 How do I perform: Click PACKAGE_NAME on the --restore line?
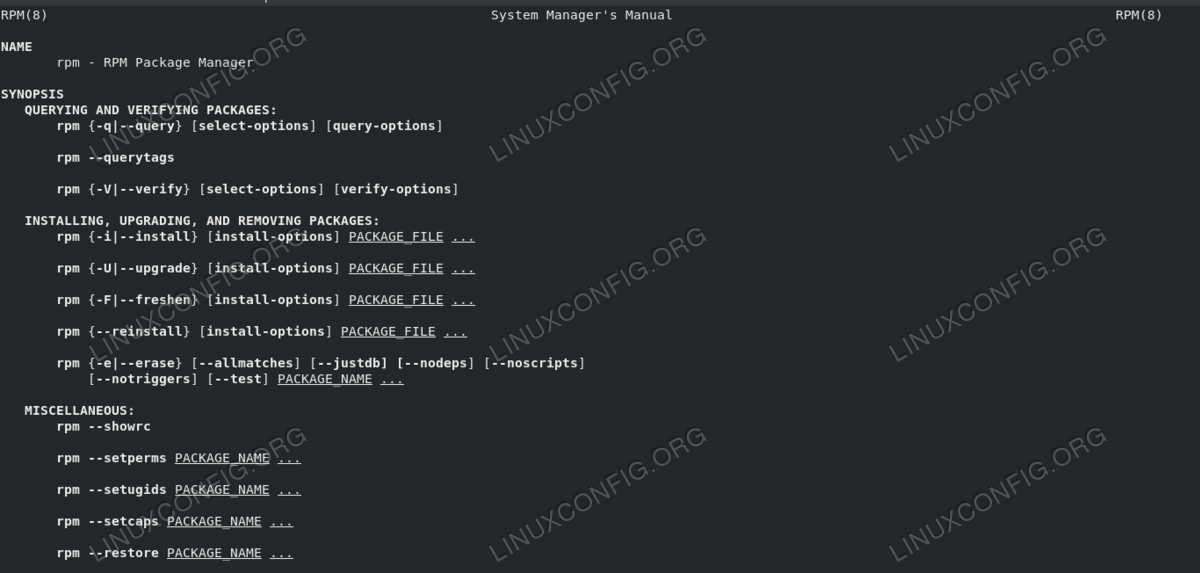click(214, 553)
